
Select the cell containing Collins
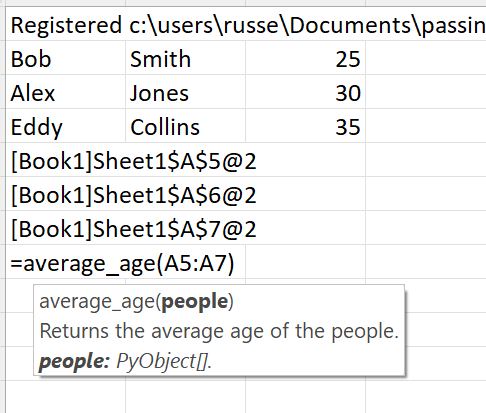[x=185, y=126]
